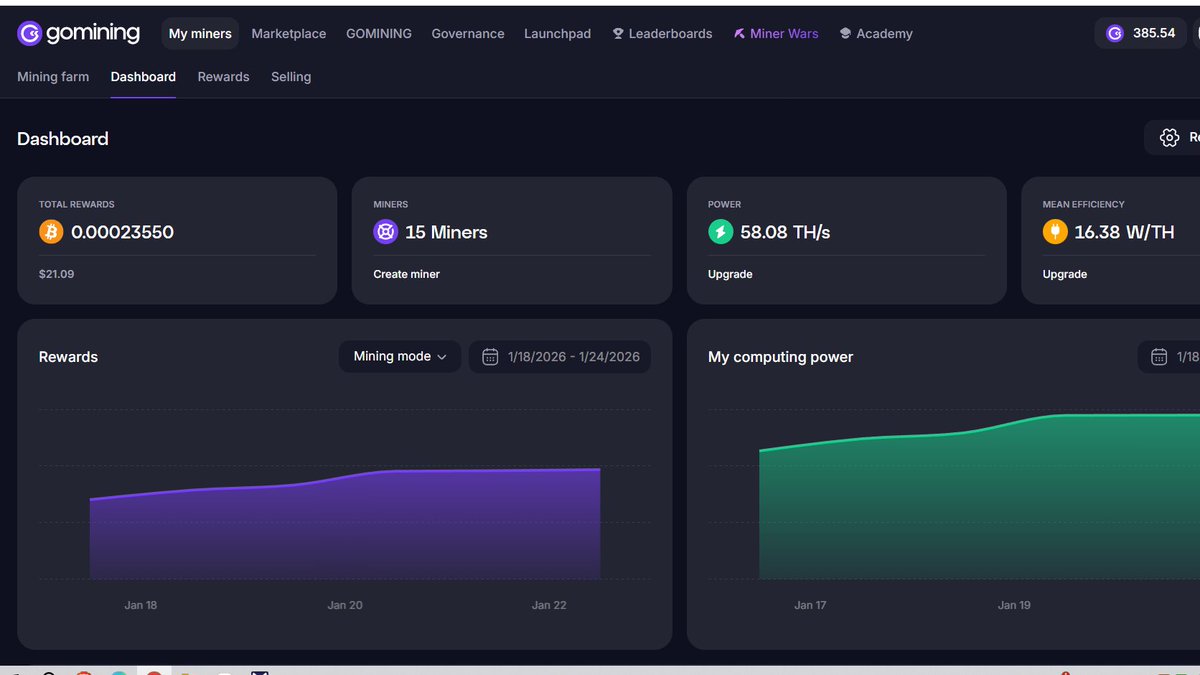Open the 1/18/2026 - 1/24/2026 date range picker

[x=560, y=357]
